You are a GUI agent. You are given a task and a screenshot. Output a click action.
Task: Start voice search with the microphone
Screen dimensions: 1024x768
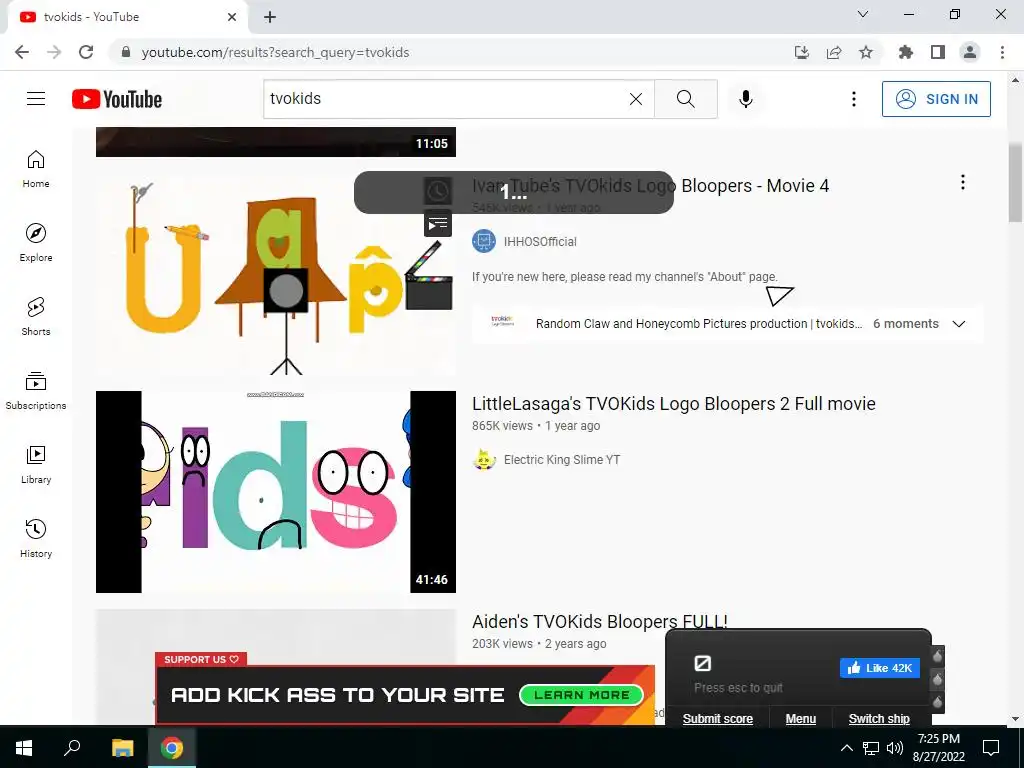pos(745,99)
